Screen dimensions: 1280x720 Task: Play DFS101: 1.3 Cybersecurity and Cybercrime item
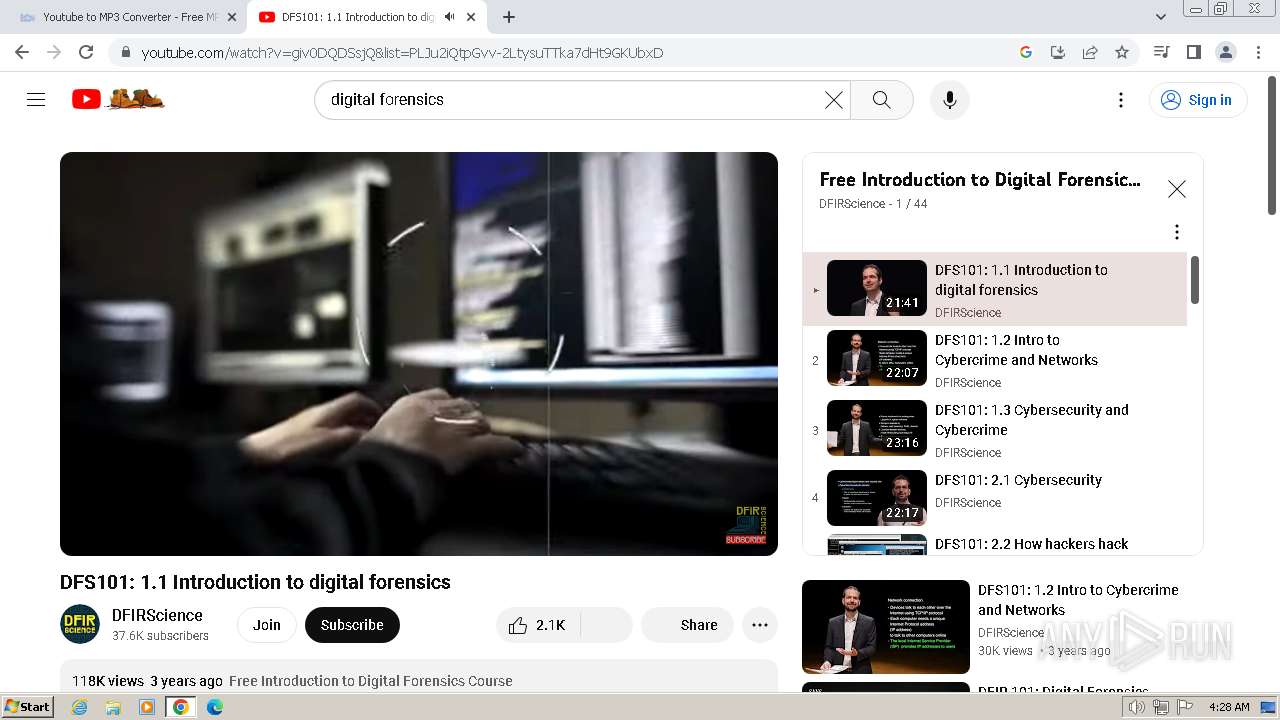click(x=995, y=430)
